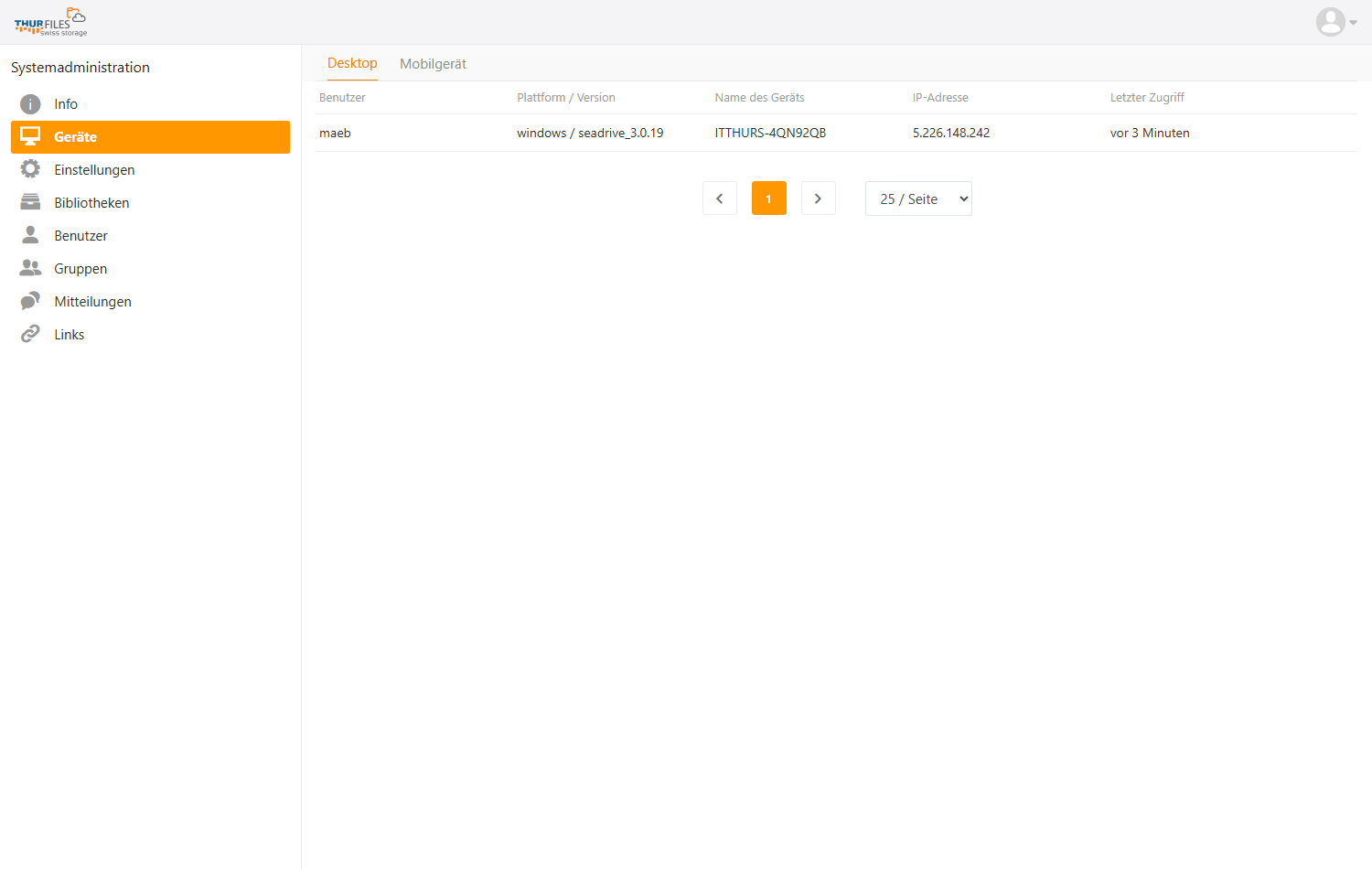Screen dimensions: 1372x869
Task: Open the 25 / Seite dropdown
Action: click(918, 198)
